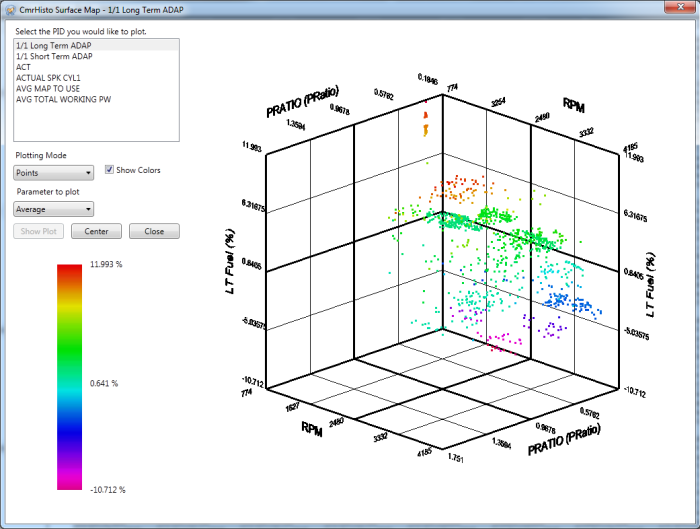Click the Center button

pyautogui.click(x=96, y=231)
